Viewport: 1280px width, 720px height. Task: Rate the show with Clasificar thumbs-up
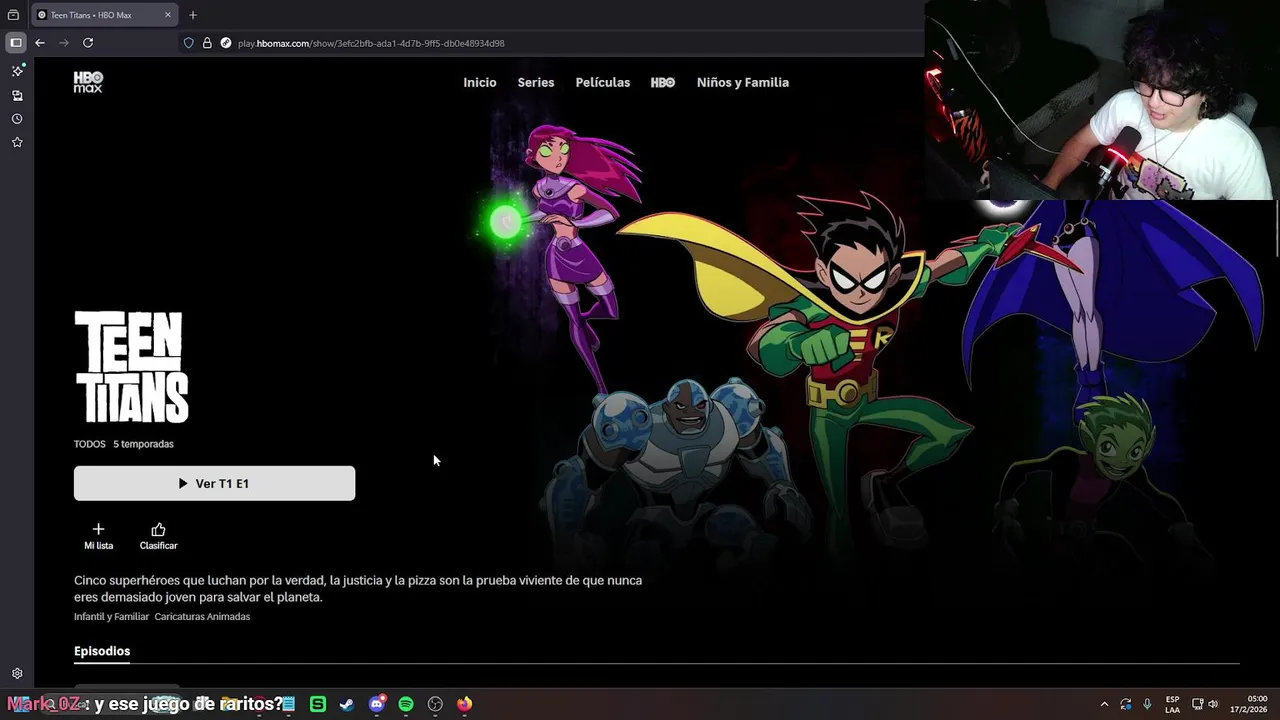[x=158, y=536]
